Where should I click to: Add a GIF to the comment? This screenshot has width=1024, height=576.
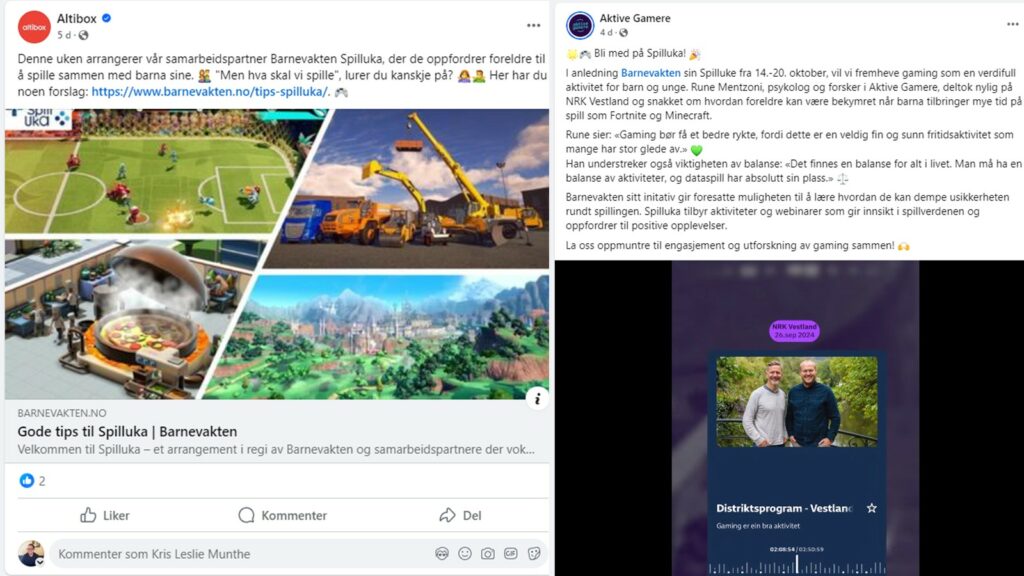click(x=511, y=554)
